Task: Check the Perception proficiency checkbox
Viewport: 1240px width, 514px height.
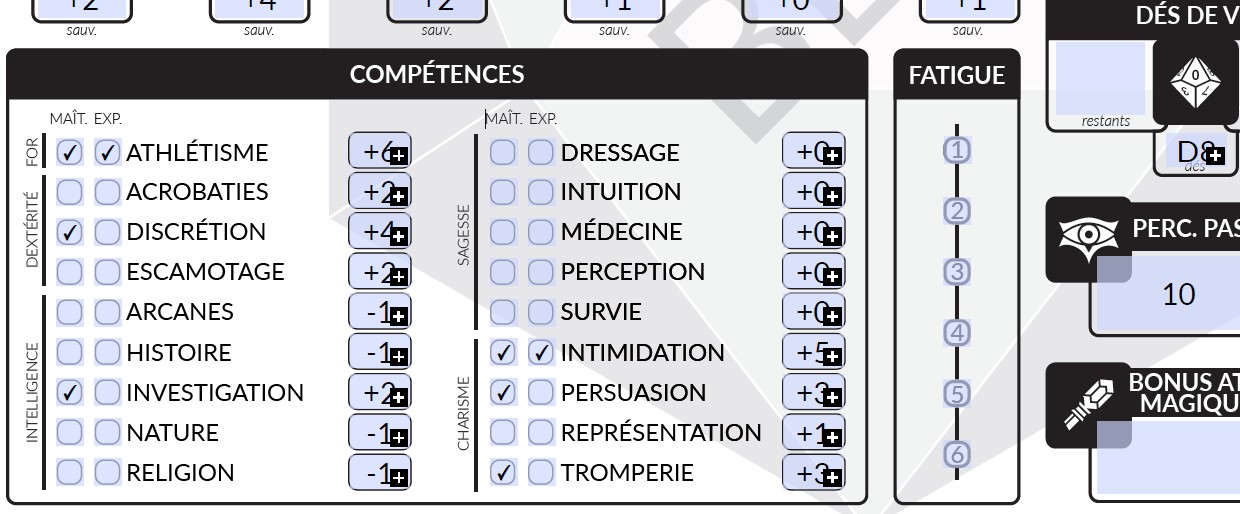Action: point(503,272)
